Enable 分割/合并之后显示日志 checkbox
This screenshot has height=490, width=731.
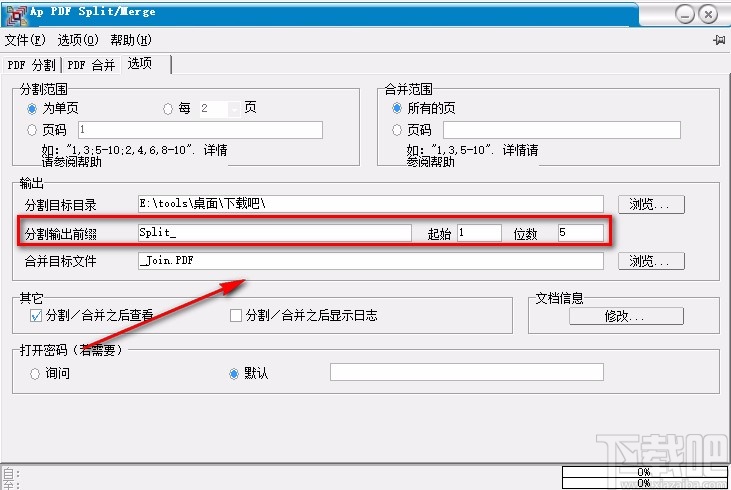(x=236, y=316)
